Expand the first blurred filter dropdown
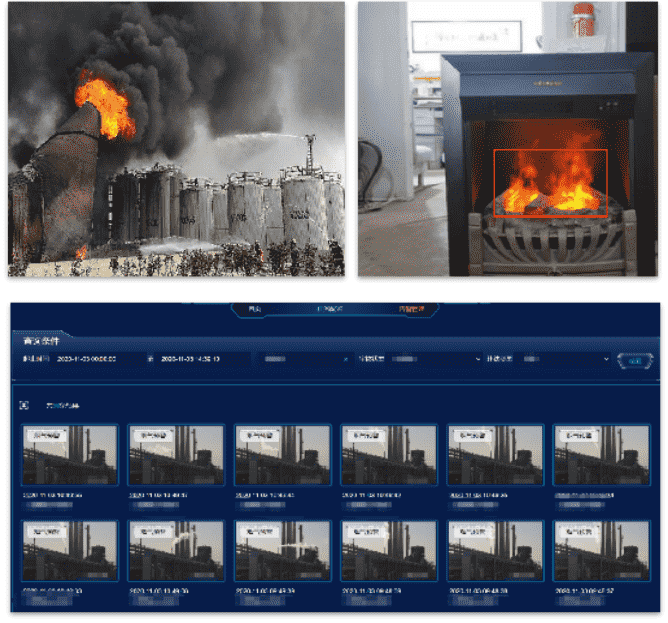 click(300, 358)
